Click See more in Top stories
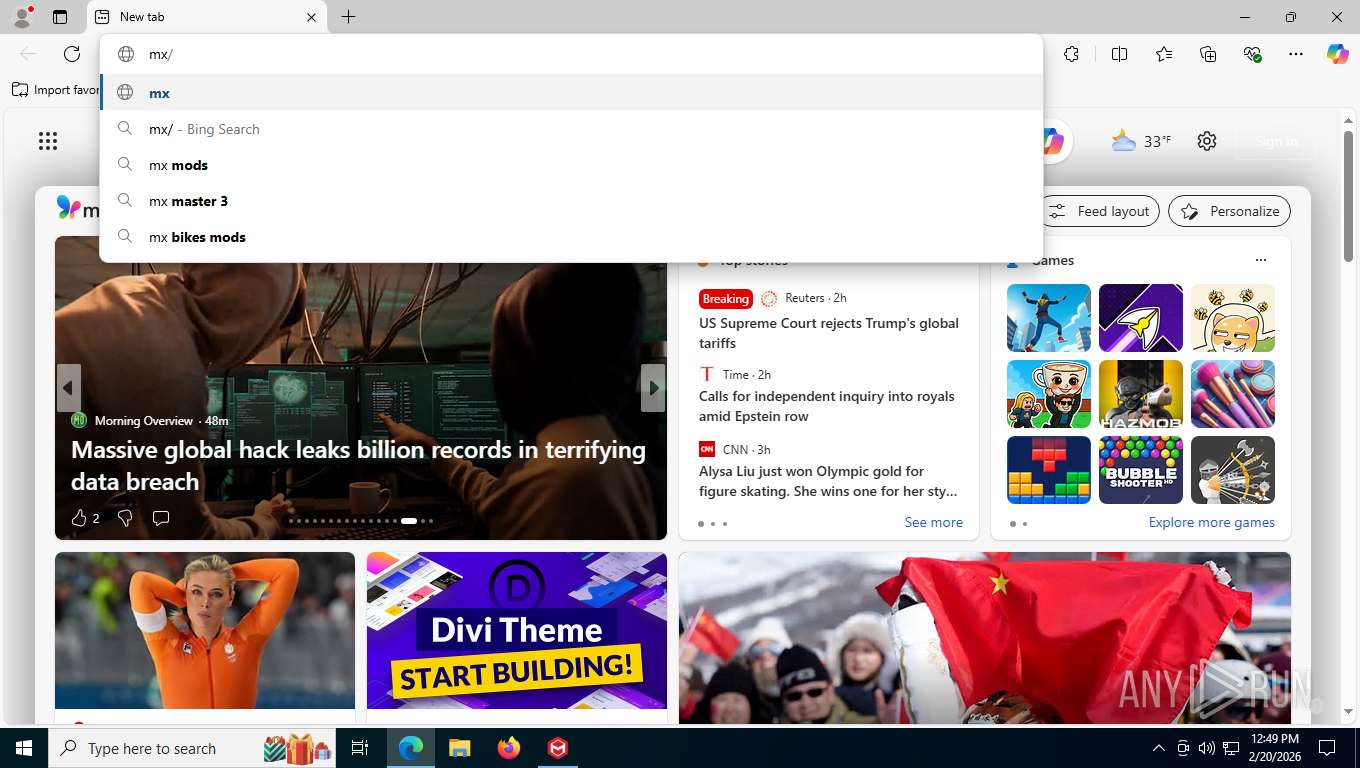 (933, 522)
